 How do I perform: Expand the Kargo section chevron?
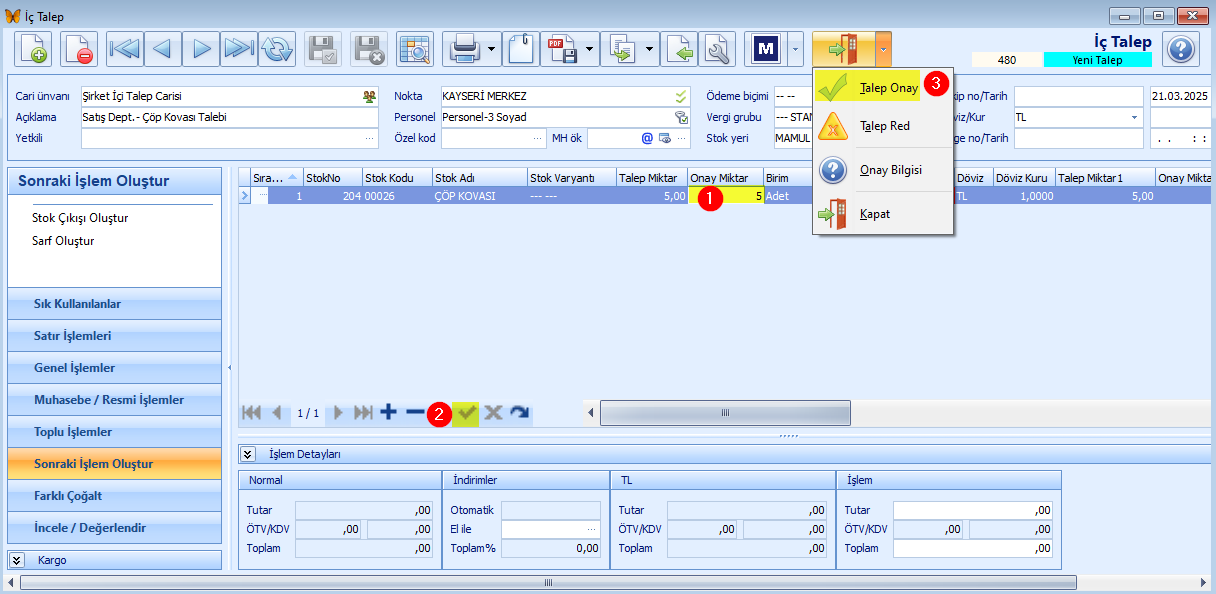(x=17, y=560)
